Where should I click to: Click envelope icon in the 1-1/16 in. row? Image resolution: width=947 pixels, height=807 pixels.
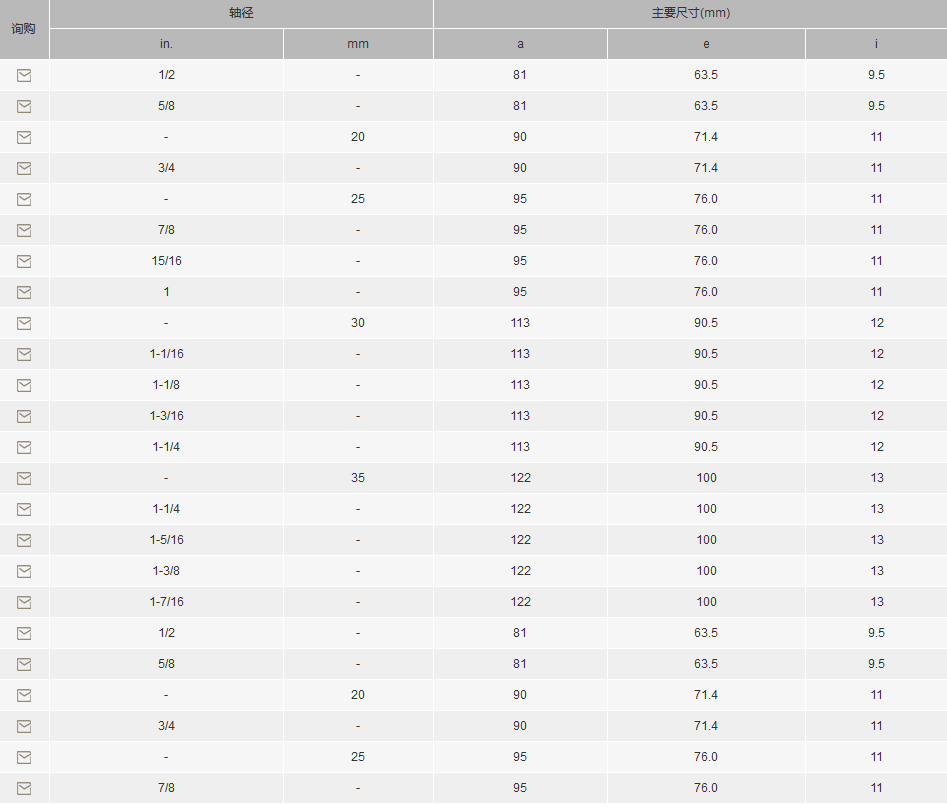tap(24, 354)
